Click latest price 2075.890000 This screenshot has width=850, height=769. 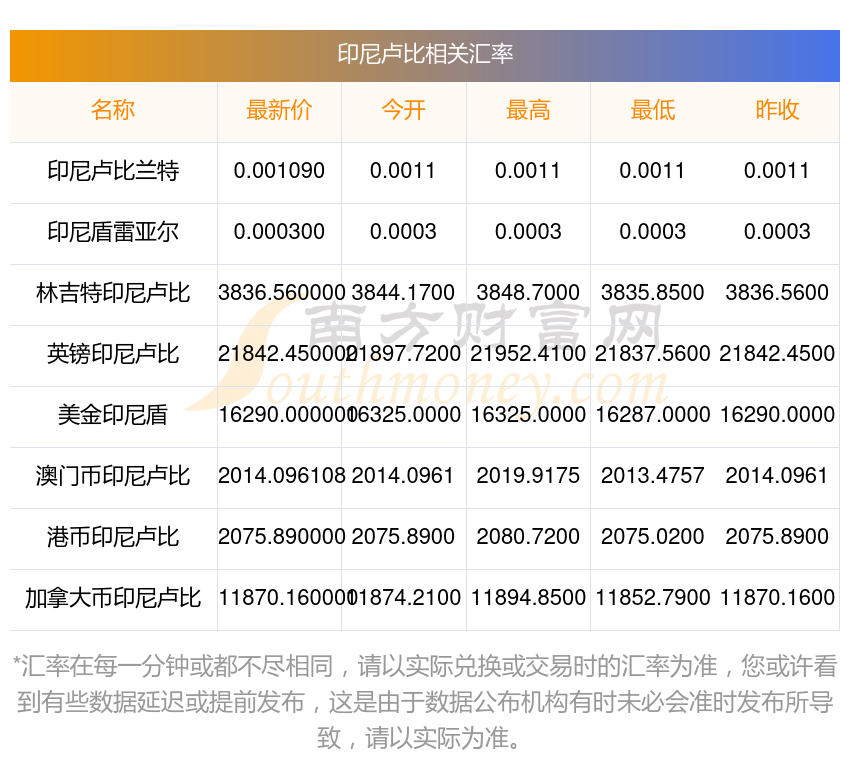coord(281,537)
